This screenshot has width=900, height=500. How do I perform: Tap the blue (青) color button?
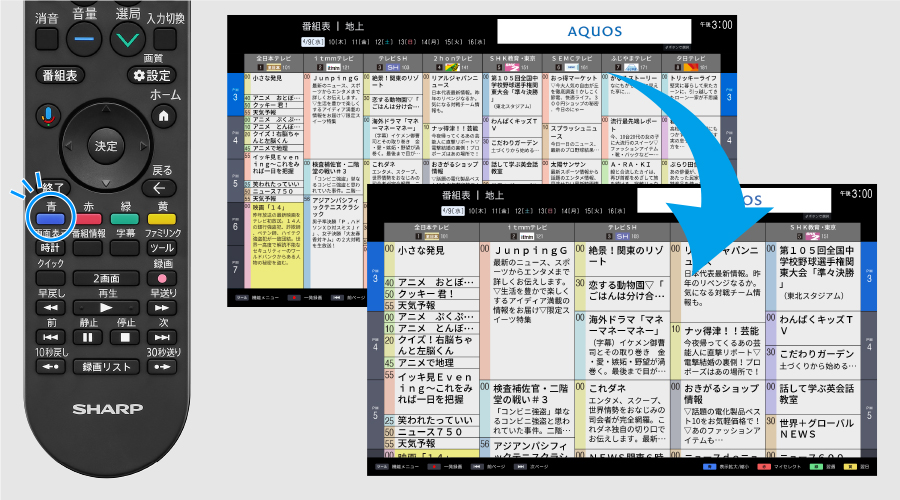[x=51, y=219]
